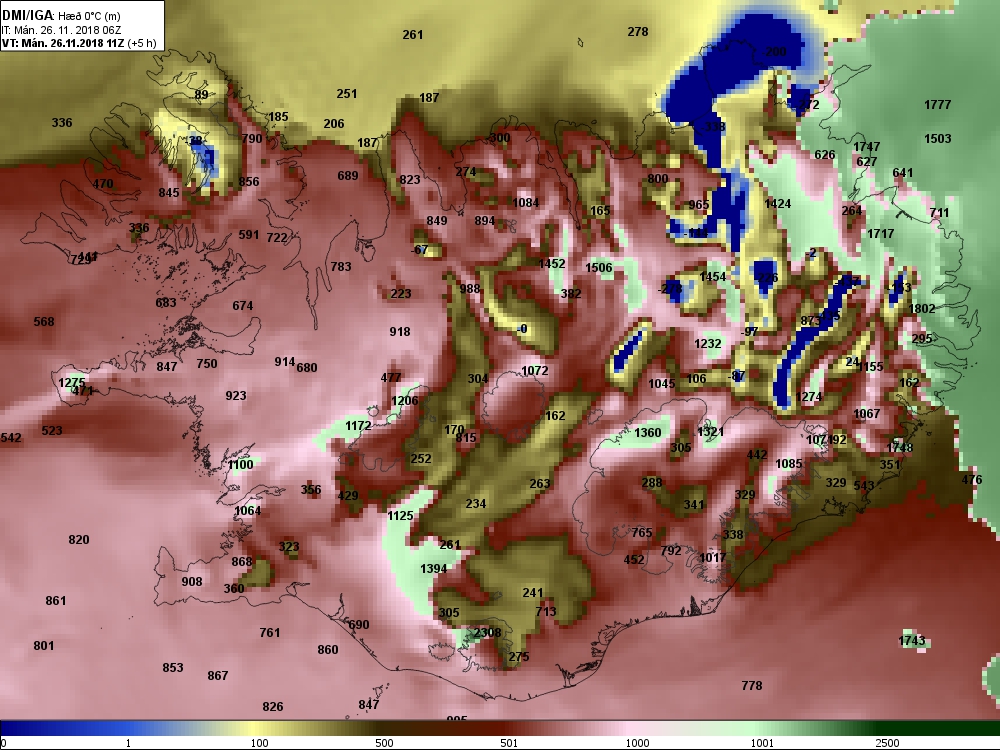
Task: Click the map value '470'
Action: (x=103, y=184)
